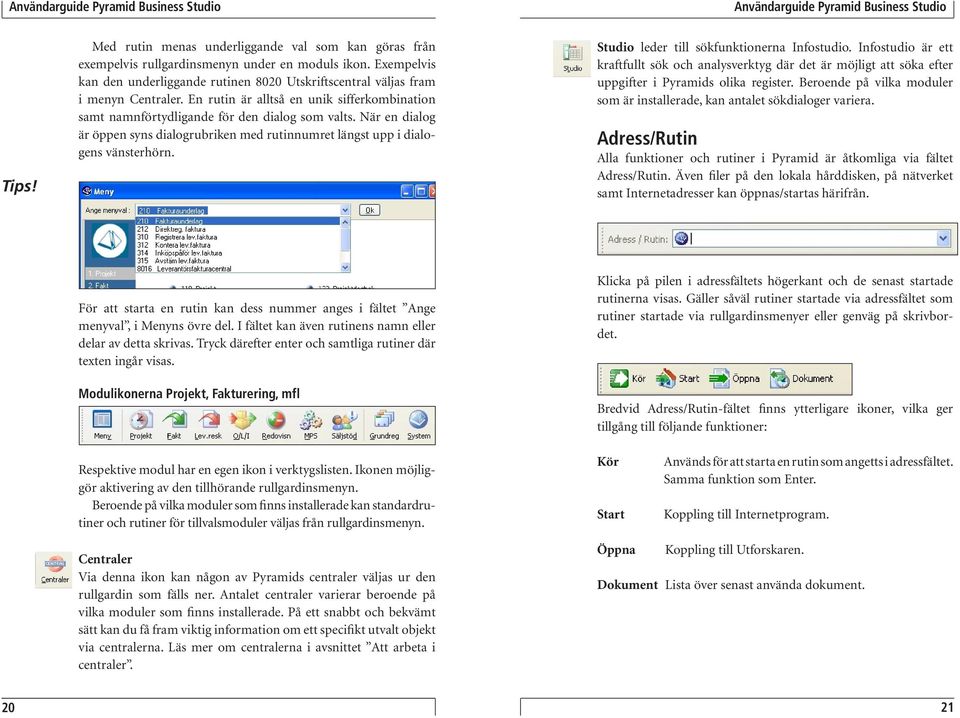Open the Meny module icon
The image size is (960, 718).
pyautogui.click(x=102, y=425)
